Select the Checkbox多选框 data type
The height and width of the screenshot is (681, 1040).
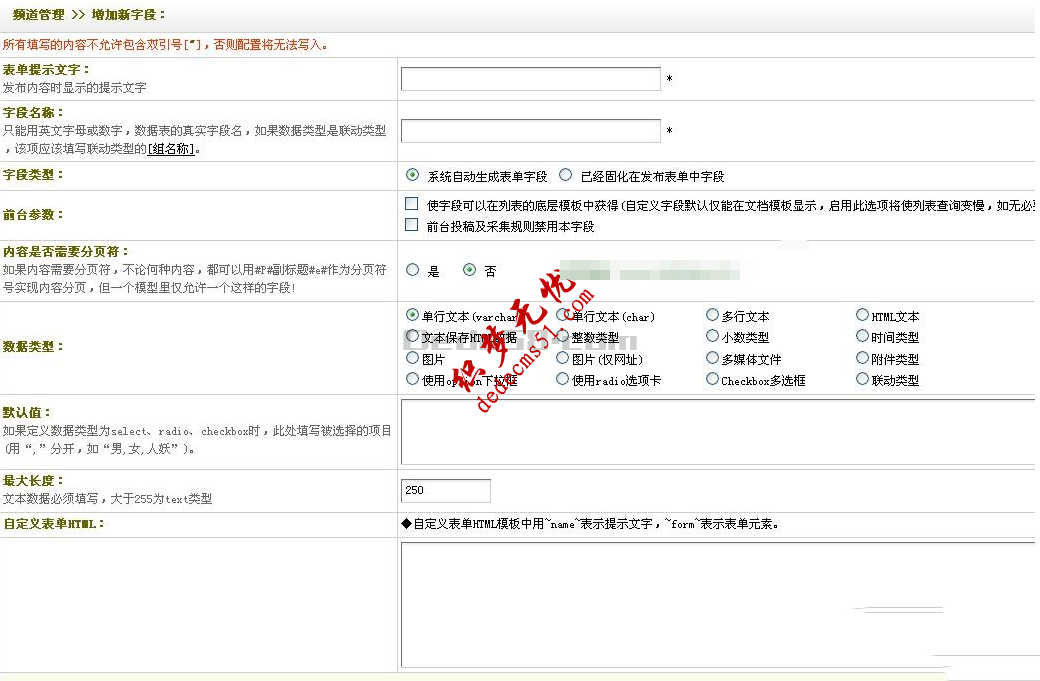coord(712,379)
